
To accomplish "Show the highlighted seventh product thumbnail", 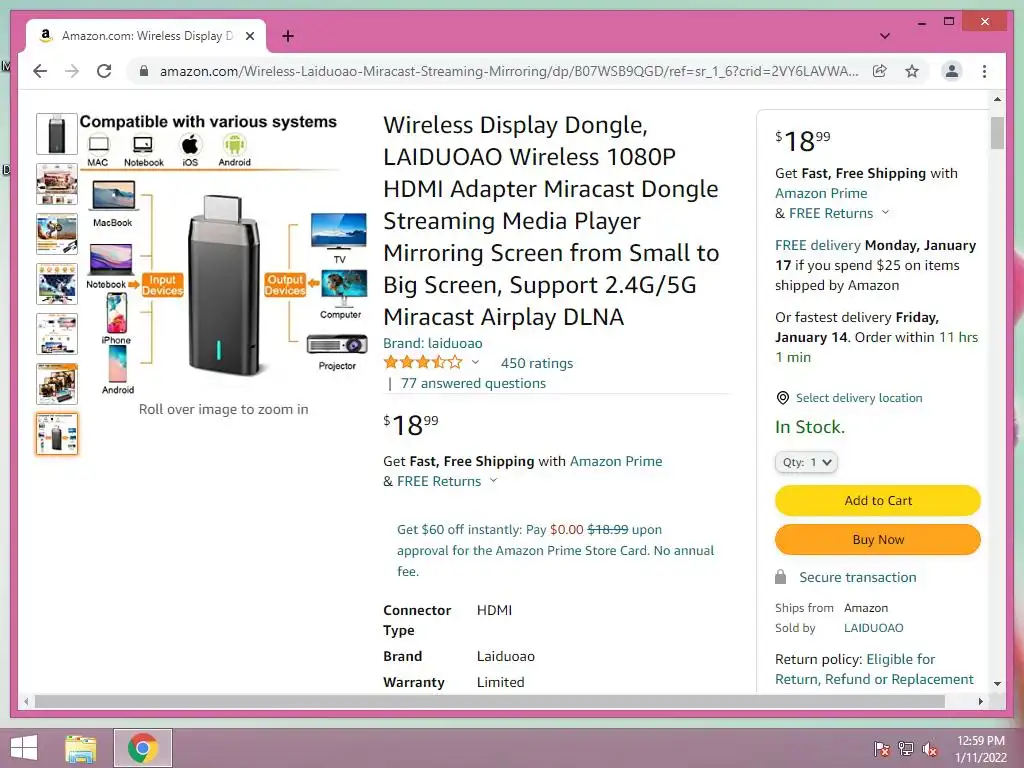I will tap(57, 434).
